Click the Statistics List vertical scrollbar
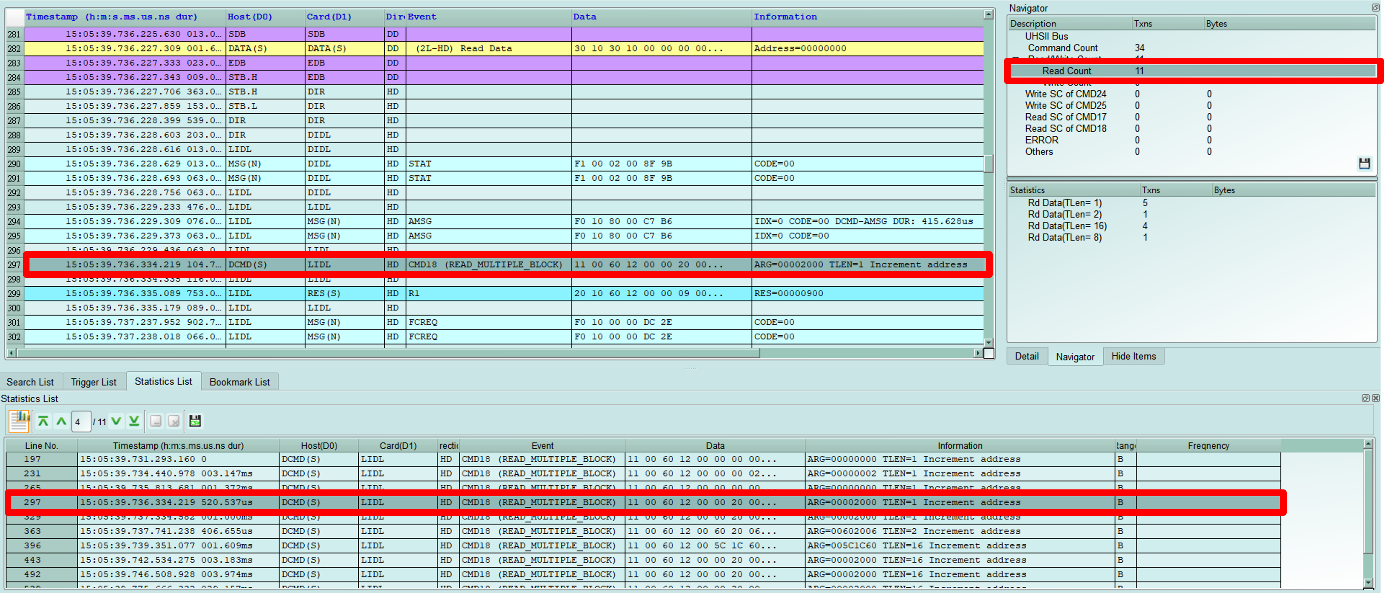Image resolution: width=1384 pixels, height=593 pixels. click(1369, 515)
